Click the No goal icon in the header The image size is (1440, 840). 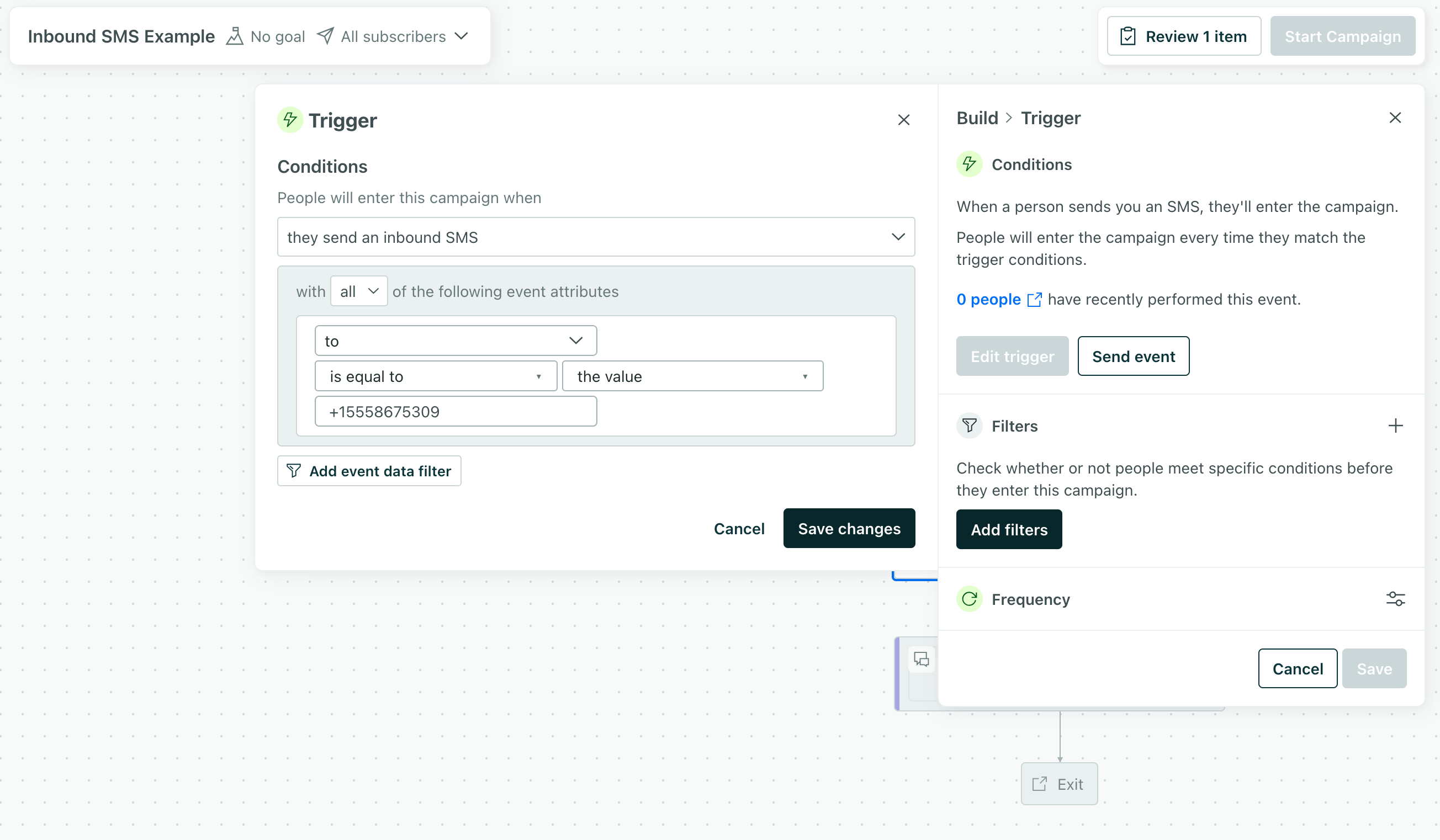click(235, 35)
